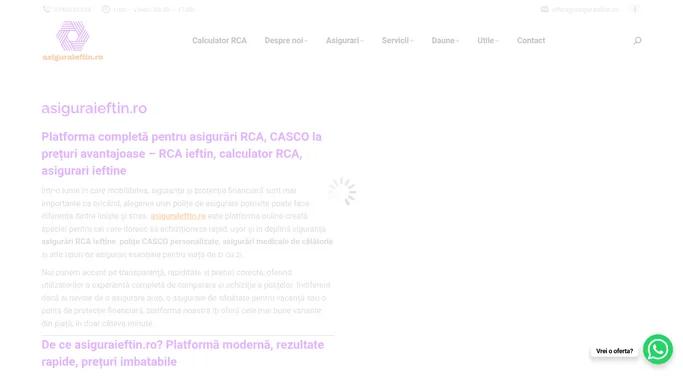Click heading 'Platforma completă pentru asigurări RCA'
Screen dimensions: 683x384
[x=181, y=153]
